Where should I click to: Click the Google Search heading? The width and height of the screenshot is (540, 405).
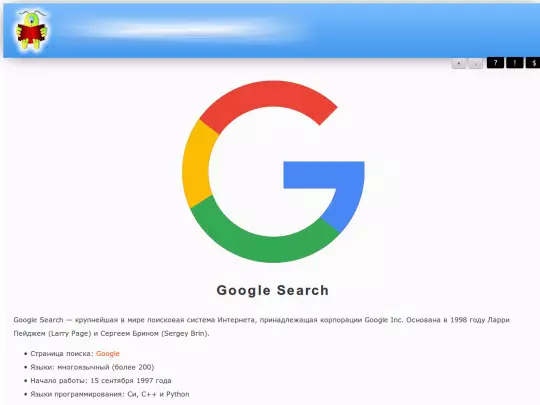(x=272, y=290)
